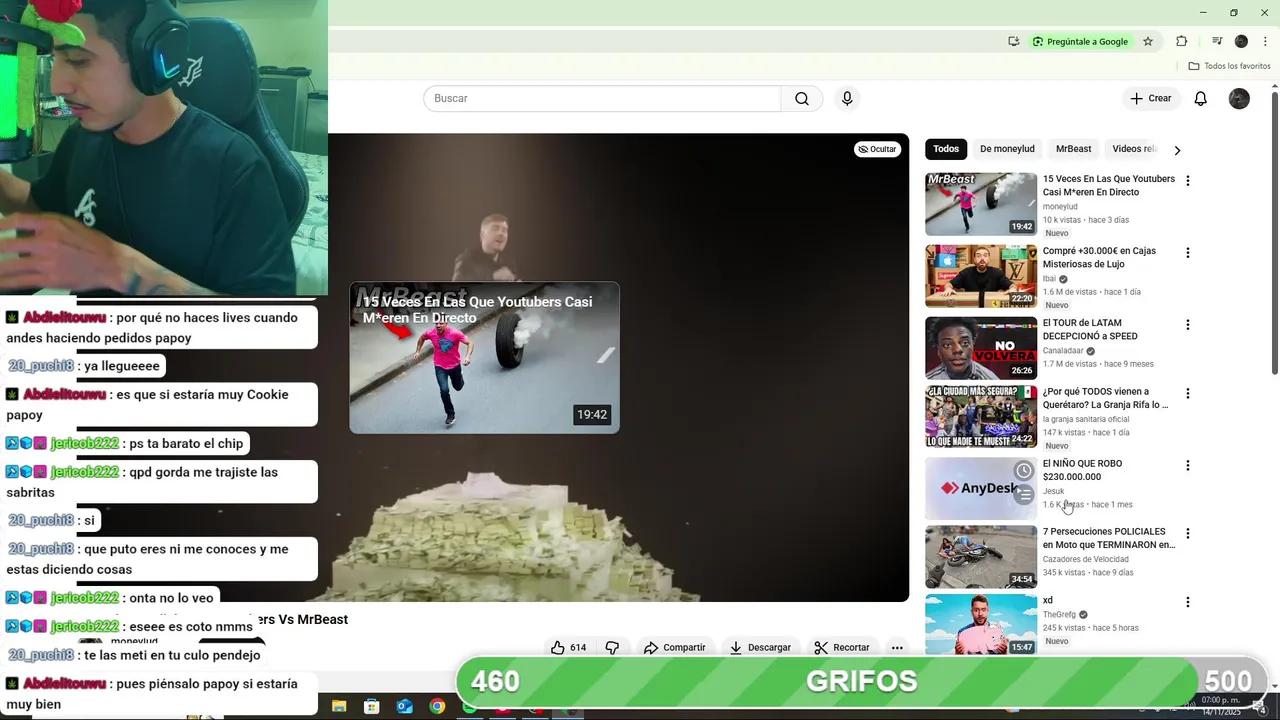The height and width of the screenshot is (720, 1280).
Task: Open suggested video card in player
Action: coord(484,358)
